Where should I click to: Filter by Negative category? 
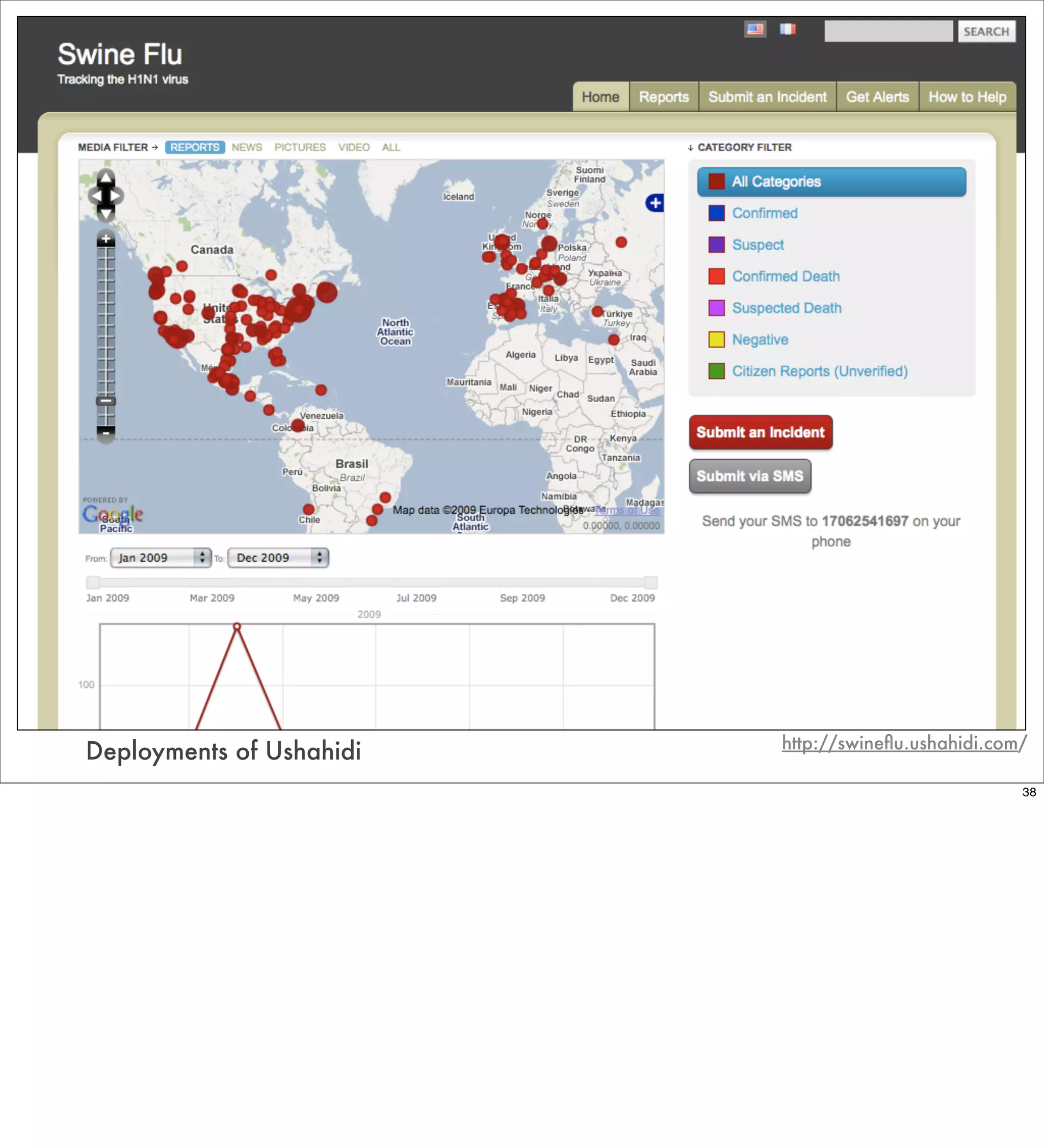tap(760, 340)
